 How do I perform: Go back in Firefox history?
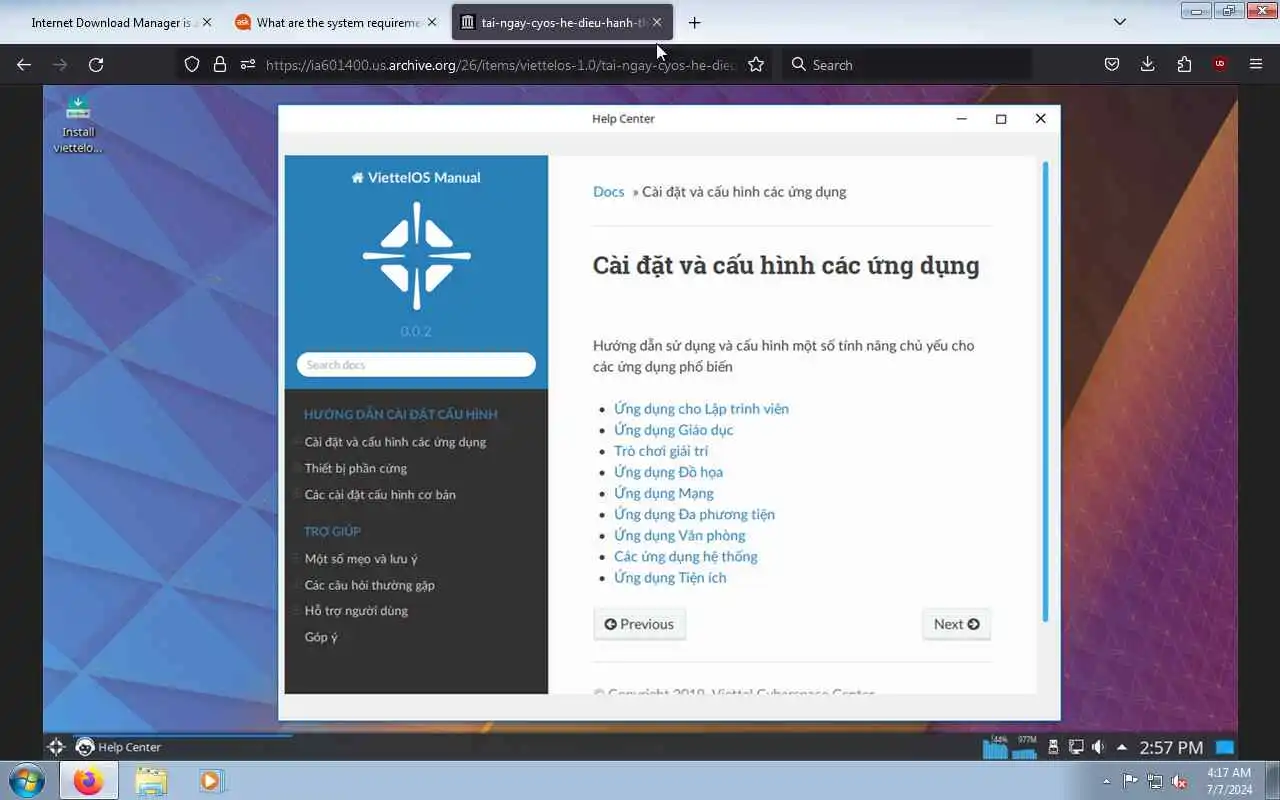click(24, 64)
